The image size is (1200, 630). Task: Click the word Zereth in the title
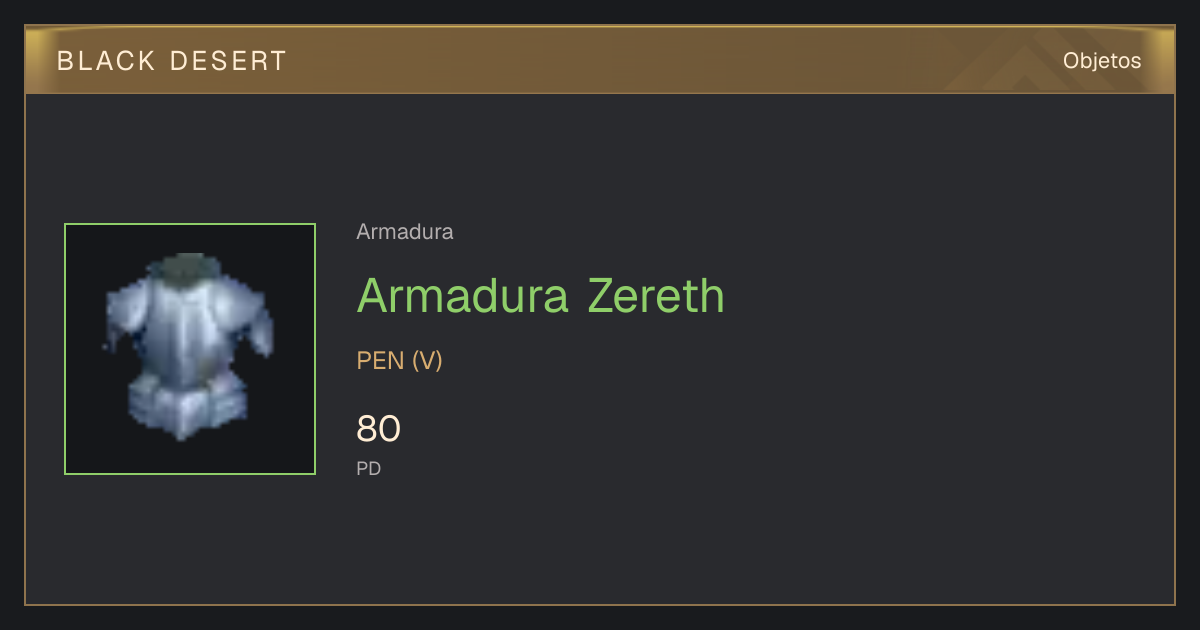655,295
